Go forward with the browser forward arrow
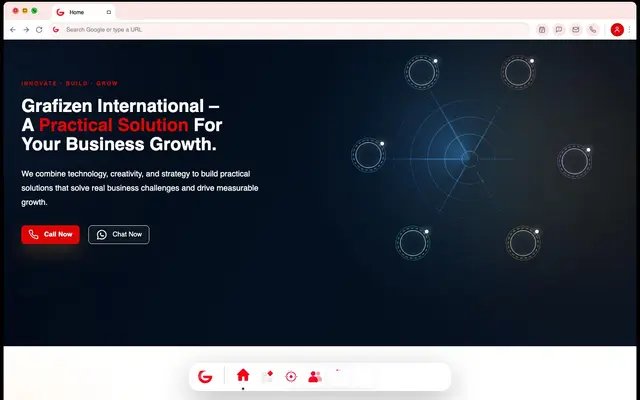This screenshot has width=640, height=400. [26, 30]
